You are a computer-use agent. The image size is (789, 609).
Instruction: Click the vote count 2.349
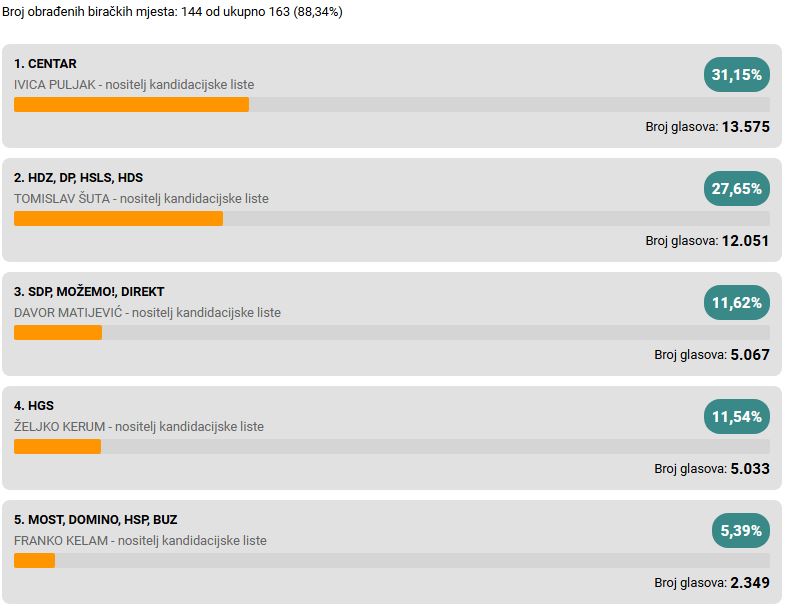point(750,583)
